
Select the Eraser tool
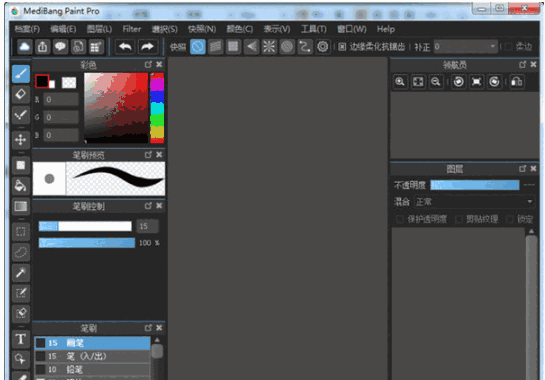[x=21, y=94]
